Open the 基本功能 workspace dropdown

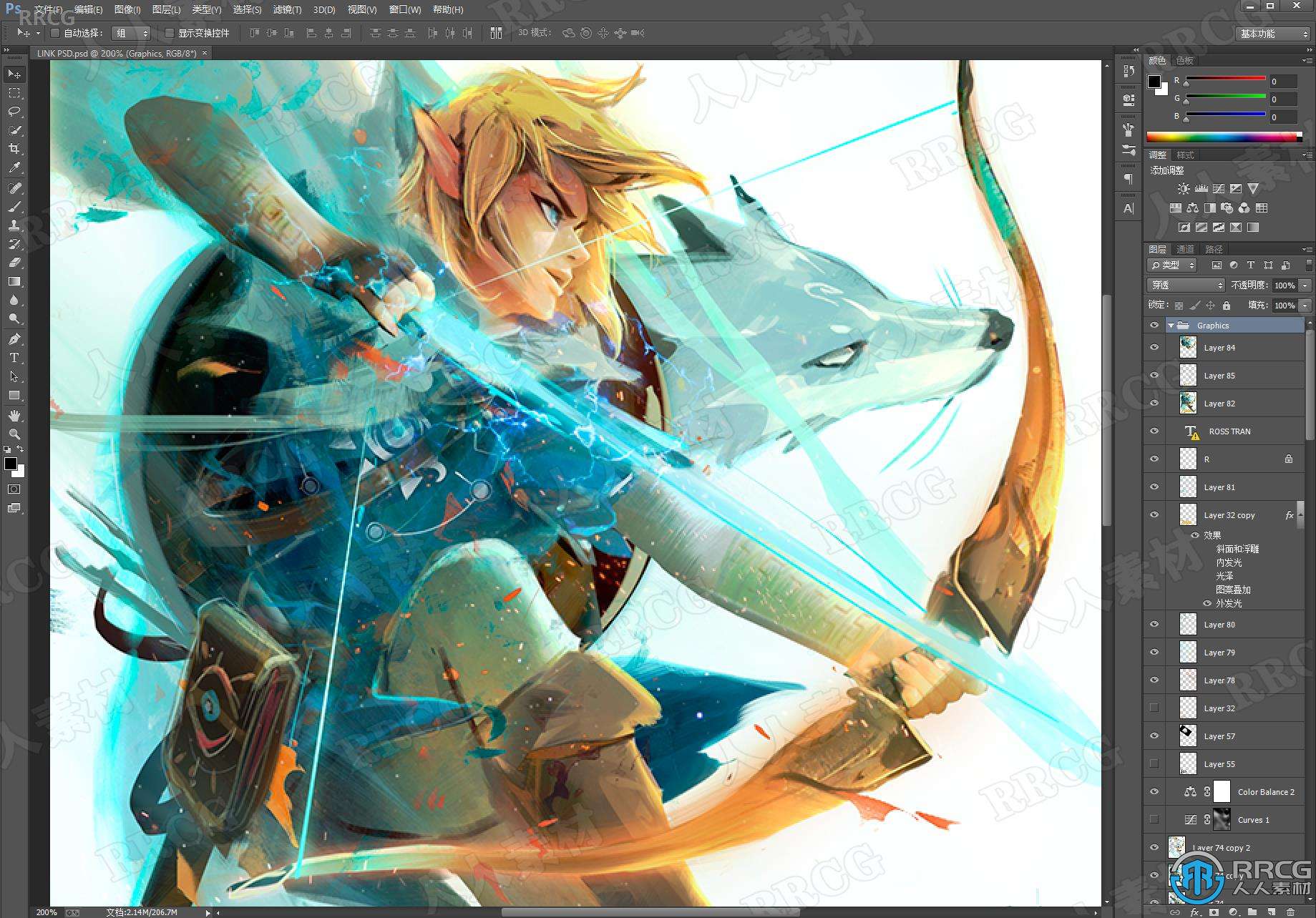[x=1273, y=34]
